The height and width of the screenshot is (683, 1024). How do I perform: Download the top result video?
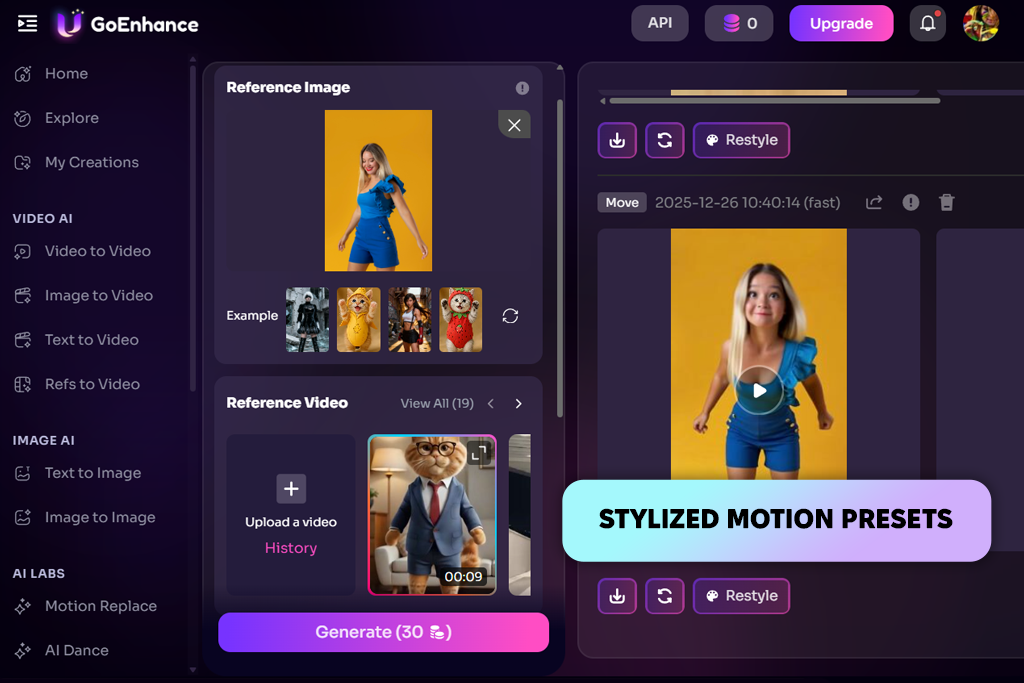[617, 140]
